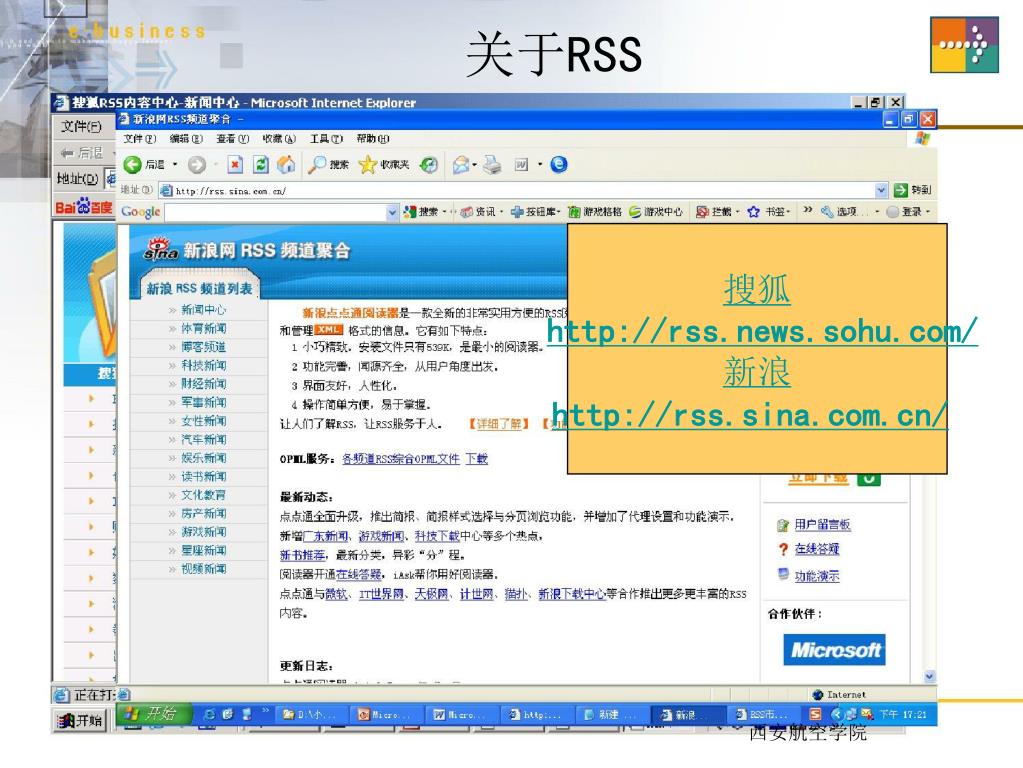Open http://rss.sina.com.cn/ link in orange box
Image resolution: width=1023 pixels, height=768 pixels.
[x=749, y=414]
